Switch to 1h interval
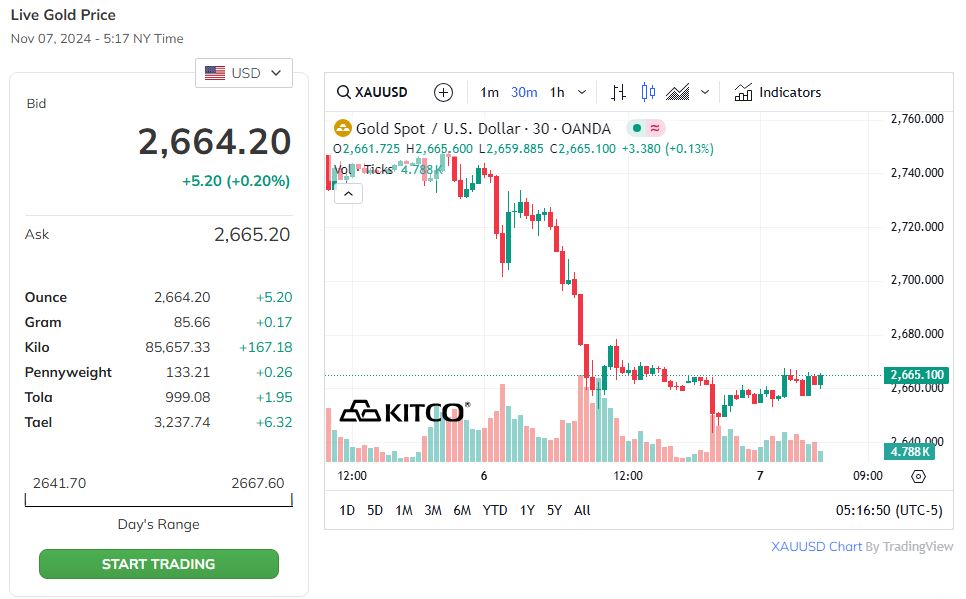966x599 pixels. 557,92
